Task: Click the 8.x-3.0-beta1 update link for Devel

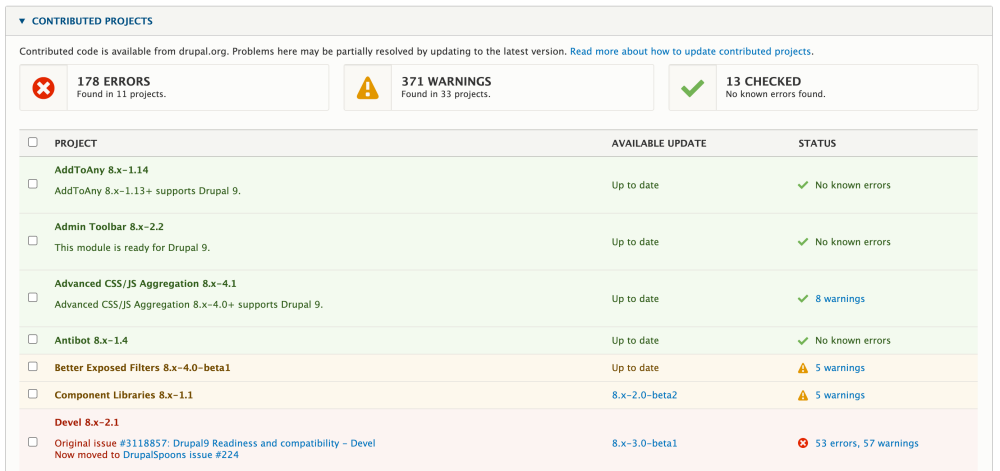Action: coord(644,443)
